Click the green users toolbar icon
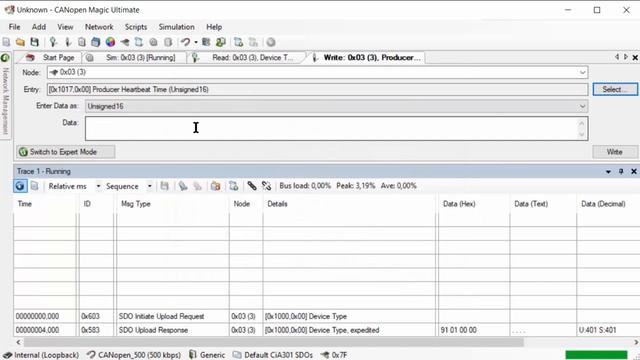The height and width of the screenshot is (360, 640). coord(221,42)
